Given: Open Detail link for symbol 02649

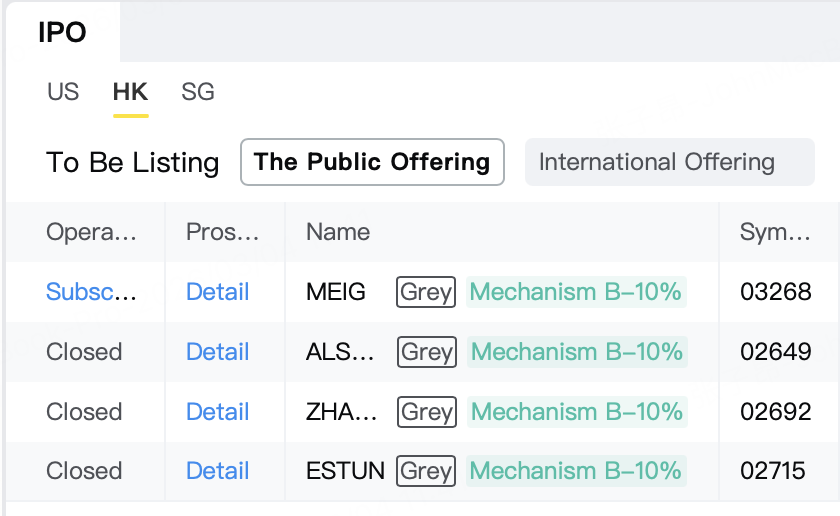Looking at the screenshot, I should point(217,352).
